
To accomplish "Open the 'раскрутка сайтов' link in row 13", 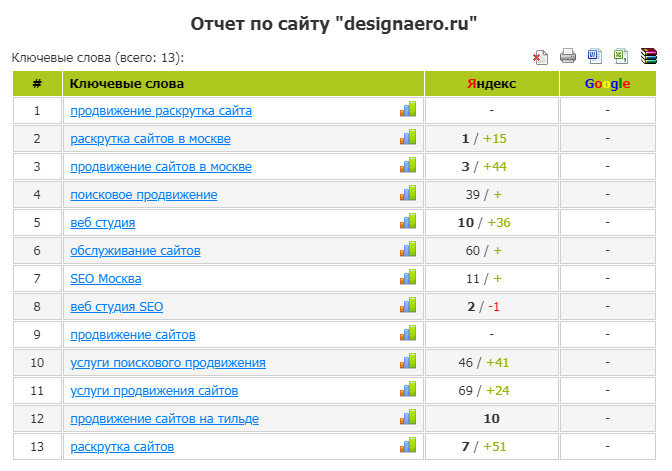I will 122,447.
